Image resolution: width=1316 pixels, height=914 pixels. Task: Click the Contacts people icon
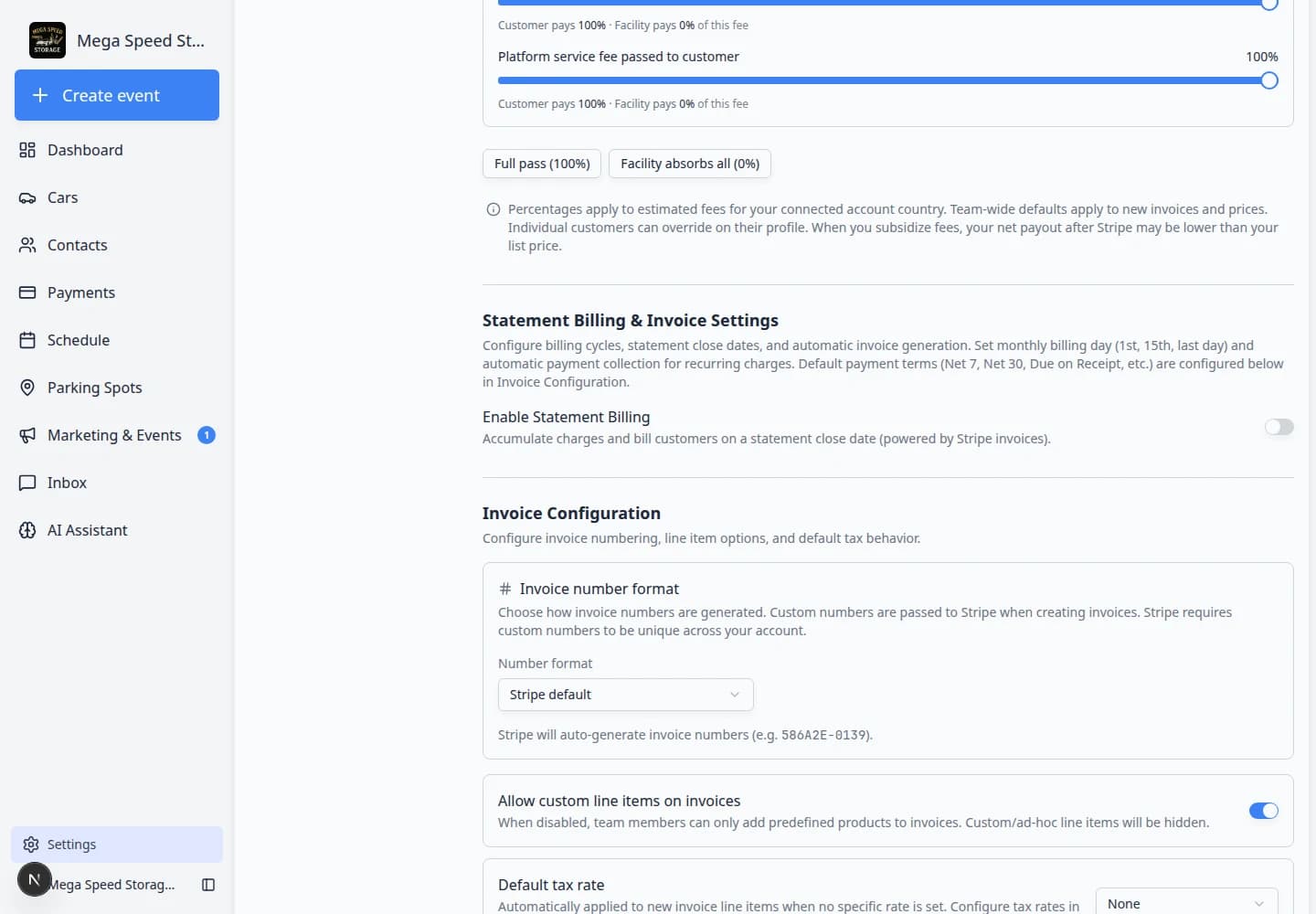pos(27,245)
